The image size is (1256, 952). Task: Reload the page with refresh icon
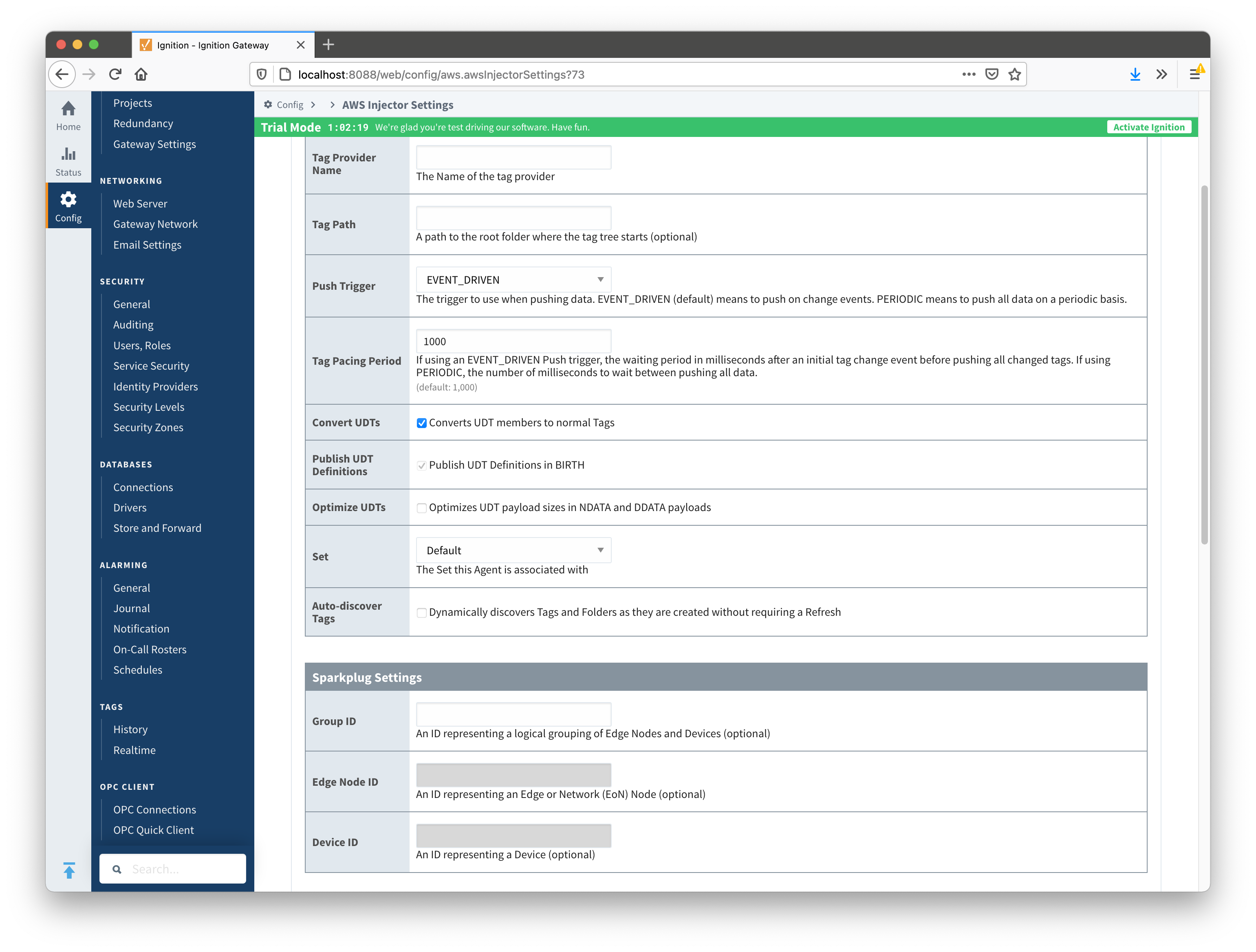click(115, 74)
